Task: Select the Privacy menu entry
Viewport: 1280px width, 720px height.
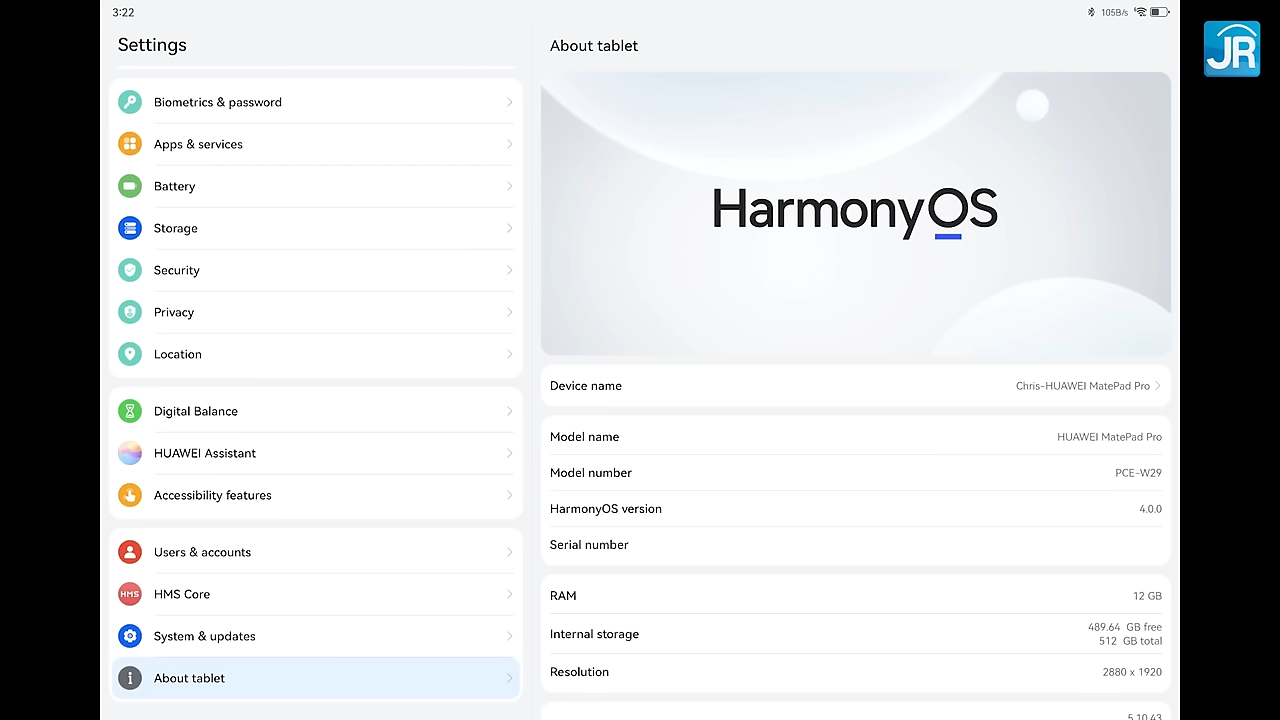Action: point(316,312)
